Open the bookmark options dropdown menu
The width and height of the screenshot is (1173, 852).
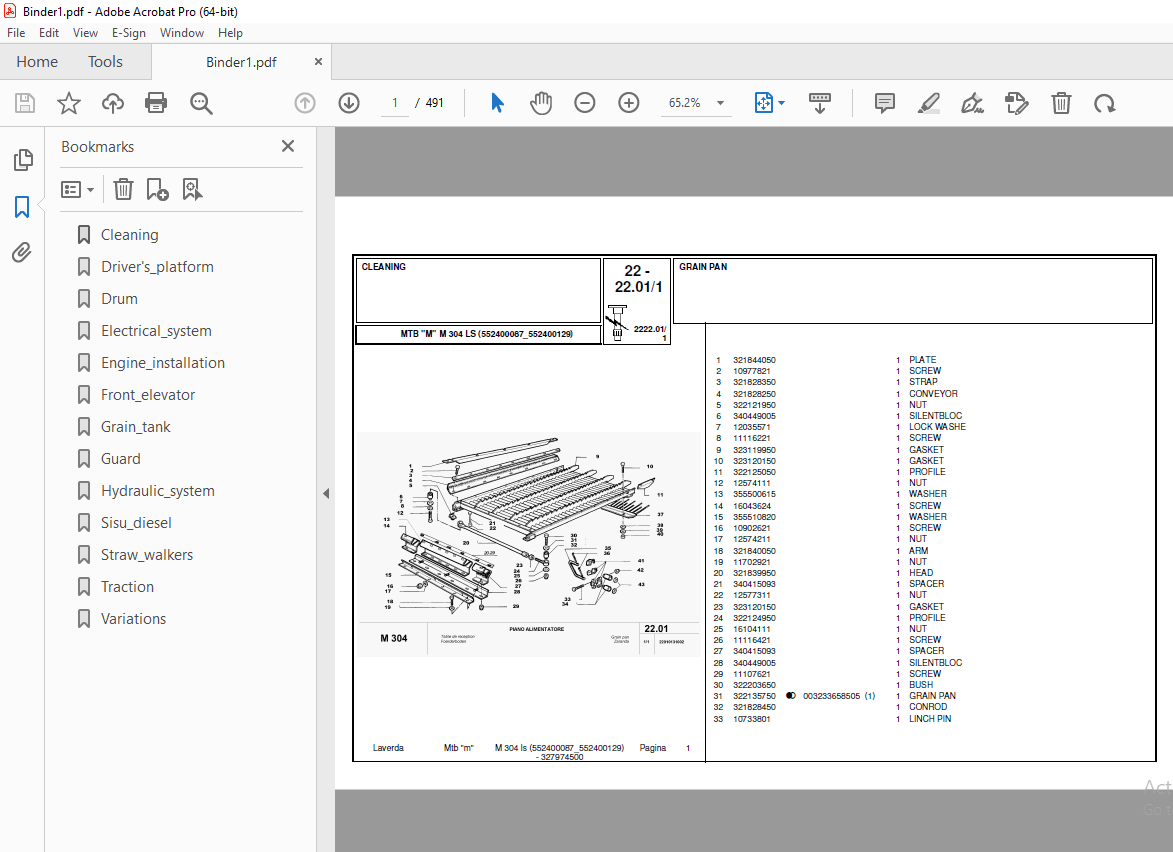77,188
